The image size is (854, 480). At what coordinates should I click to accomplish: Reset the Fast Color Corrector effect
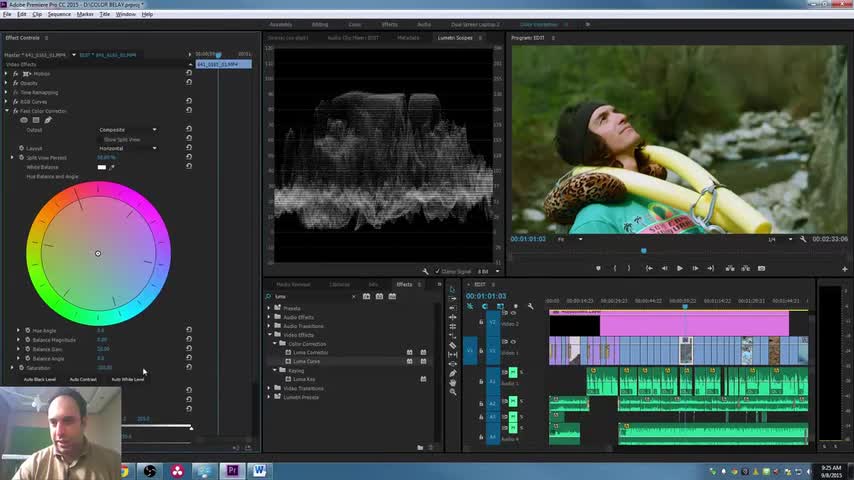pyautogui.click(x=189, y=111)
